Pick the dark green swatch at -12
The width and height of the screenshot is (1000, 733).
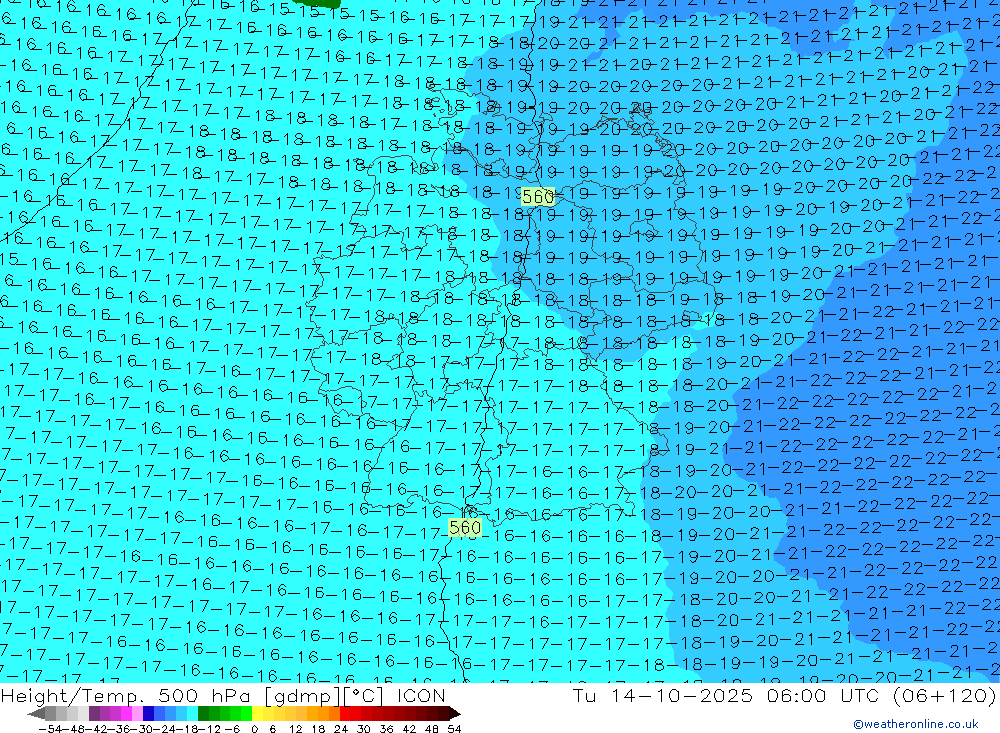pos(203,714)
